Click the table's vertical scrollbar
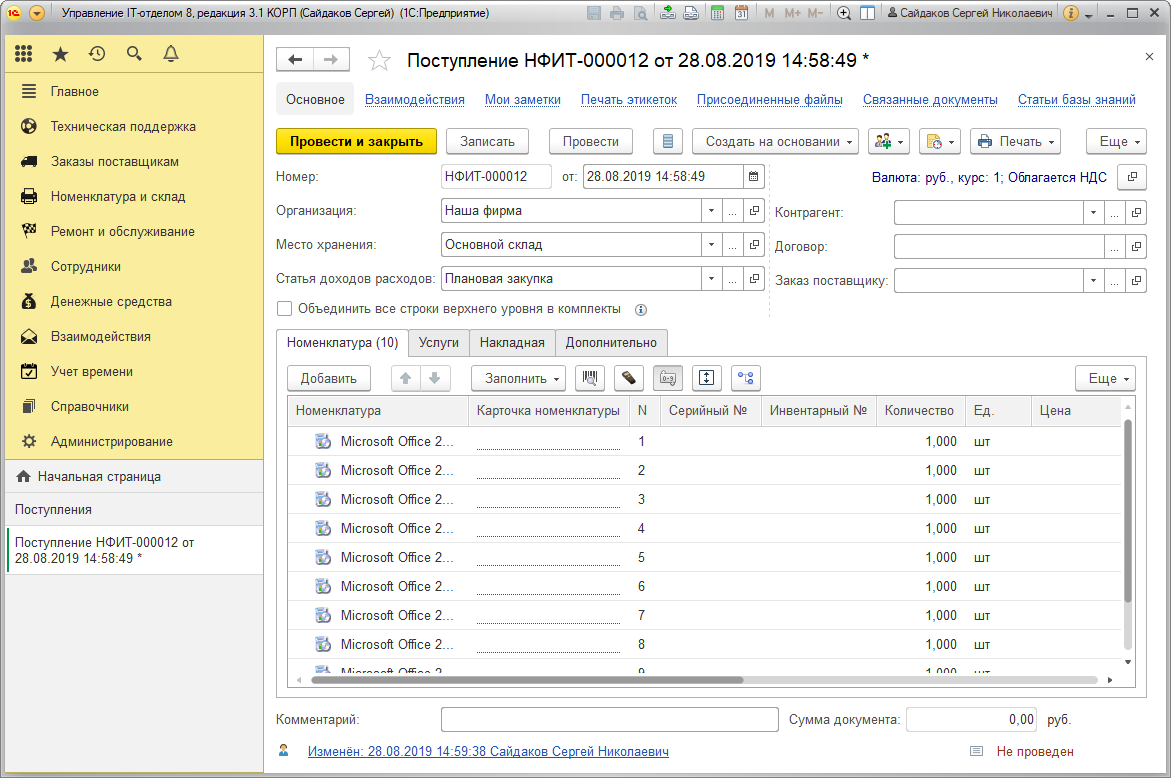Viewport: 1171px width, 778px height. click(1128, 511)
